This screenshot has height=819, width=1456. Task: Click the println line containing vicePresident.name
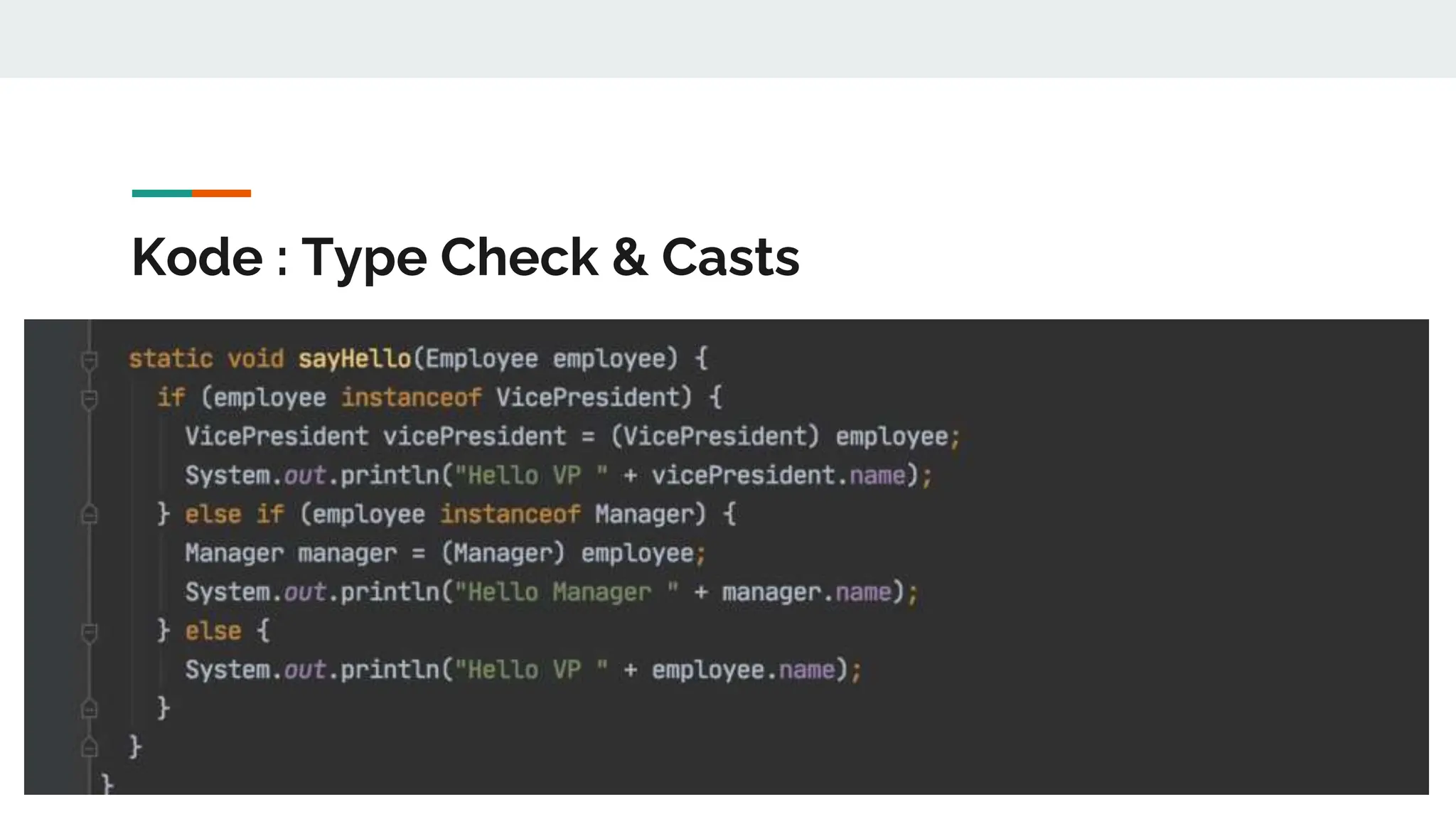pos(559,475)
